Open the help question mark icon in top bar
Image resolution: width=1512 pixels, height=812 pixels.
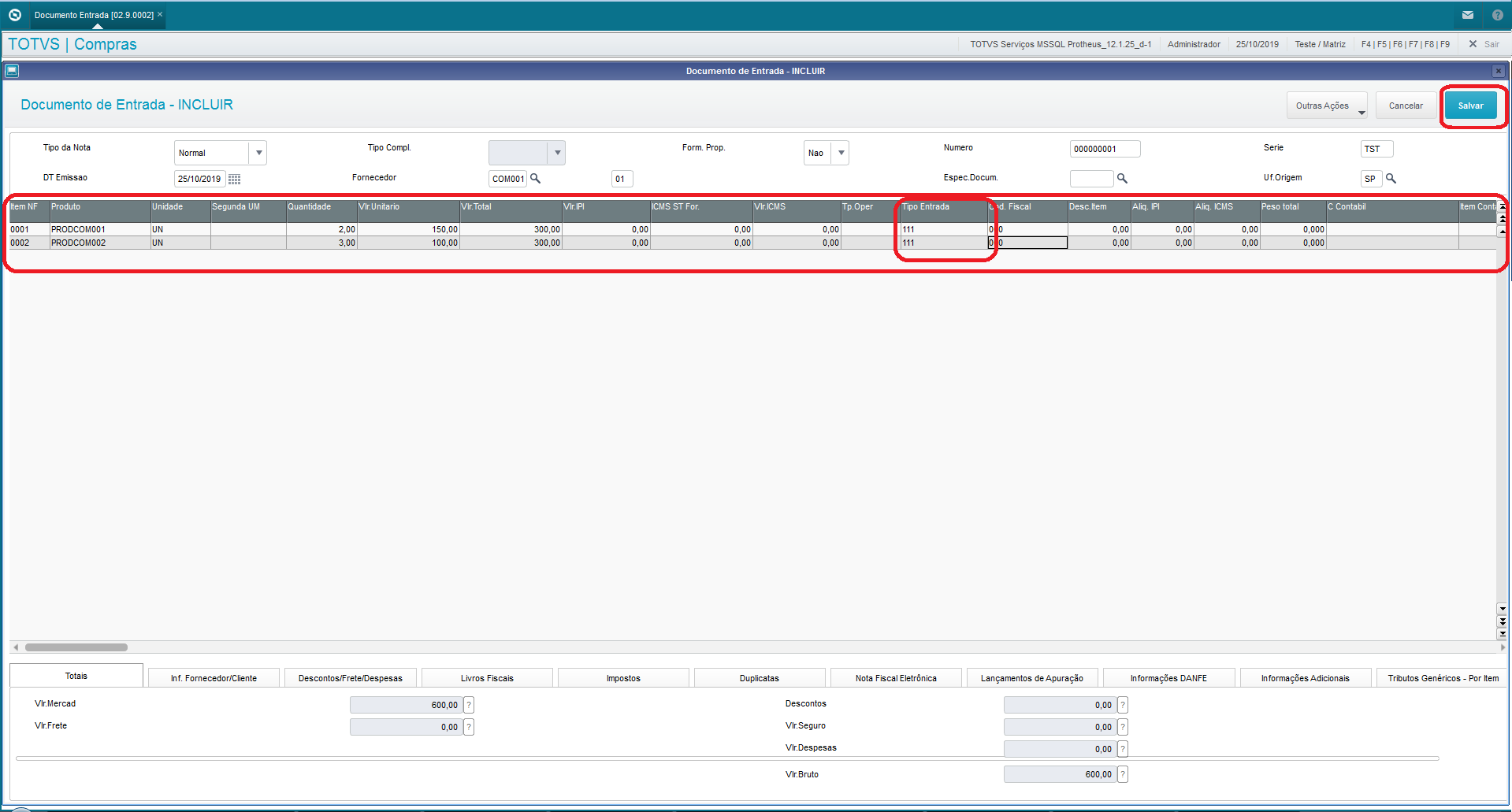1497,15
